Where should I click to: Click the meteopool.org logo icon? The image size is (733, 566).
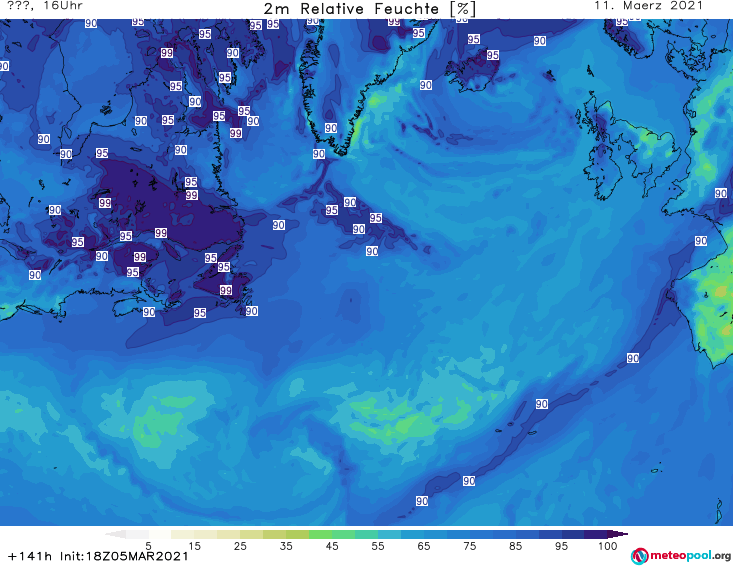639,556
